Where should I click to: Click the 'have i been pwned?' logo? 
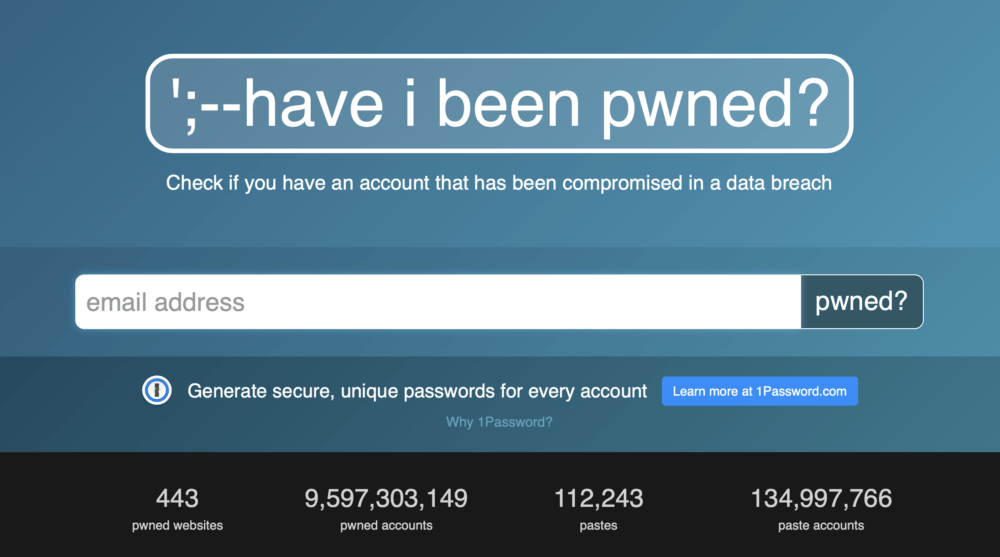536,104
